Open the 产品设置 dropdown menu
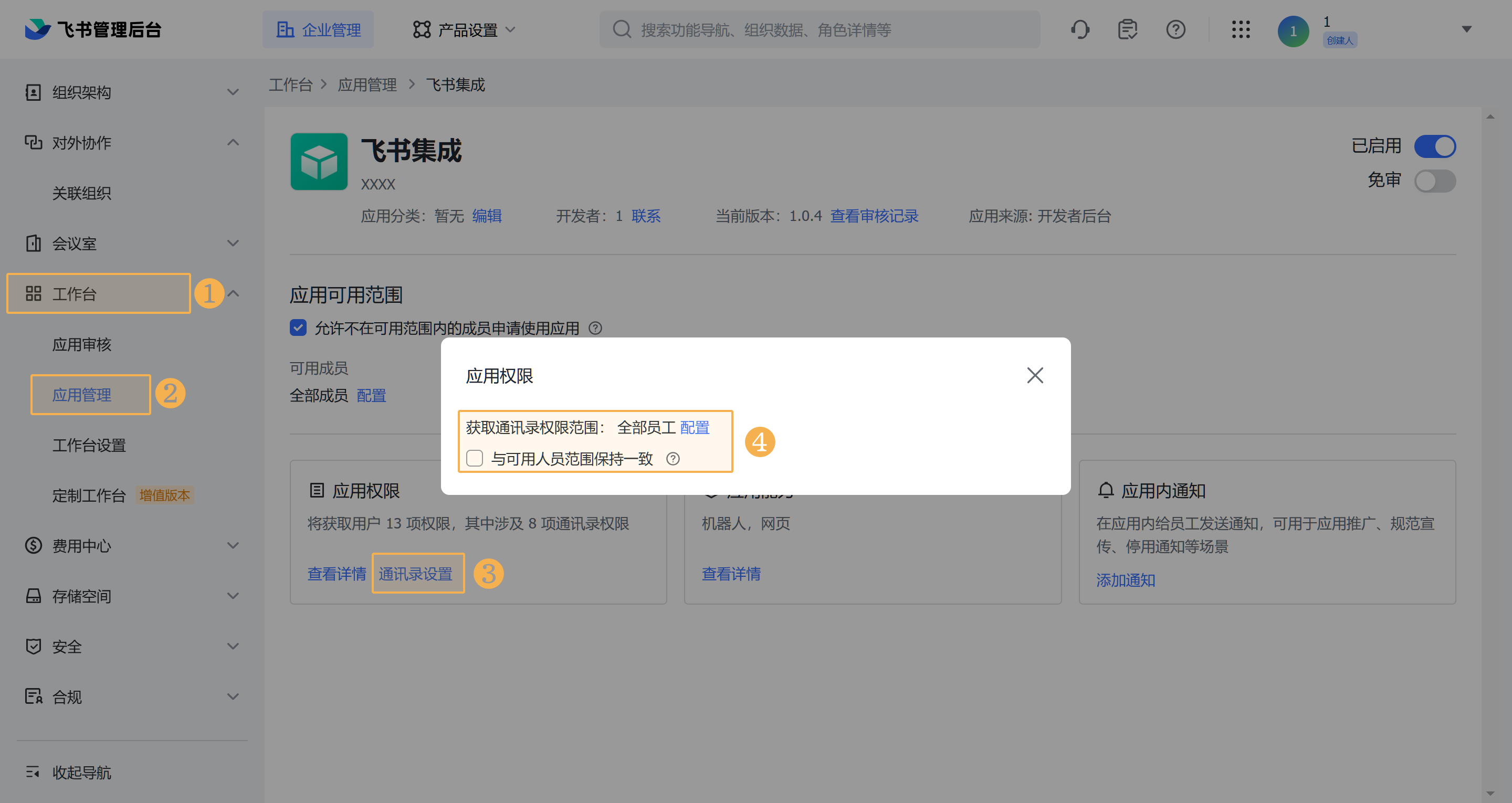Screen dimensions: 1512x803 (x=464, y=29)
